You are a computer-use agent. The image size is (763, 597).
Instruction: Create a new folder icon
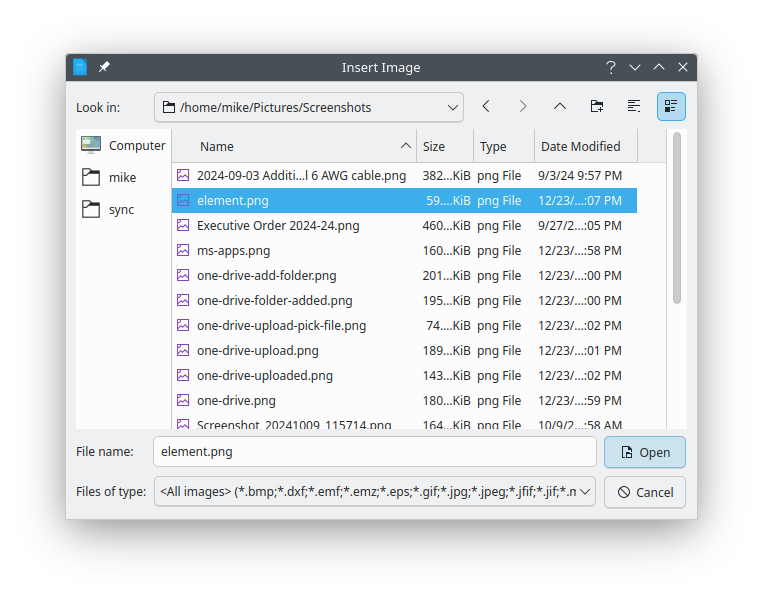(597, 107)
